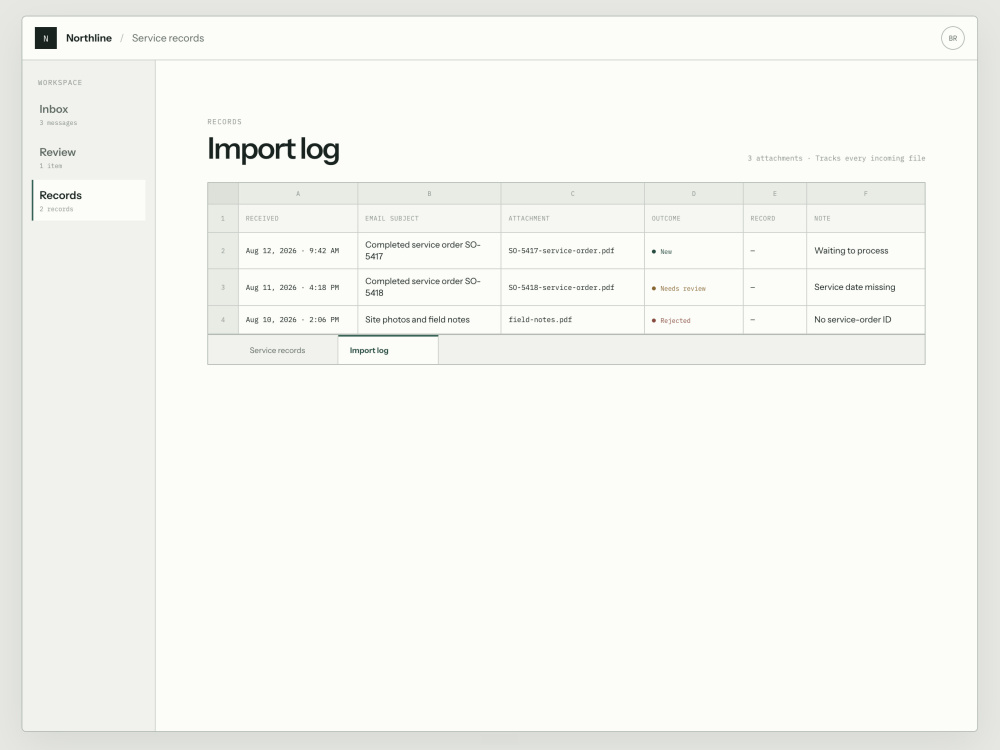Click the Aug 12, 2026 9:42 AM cell
This screenshot has height=750, width=1000.
click(298, 251)
